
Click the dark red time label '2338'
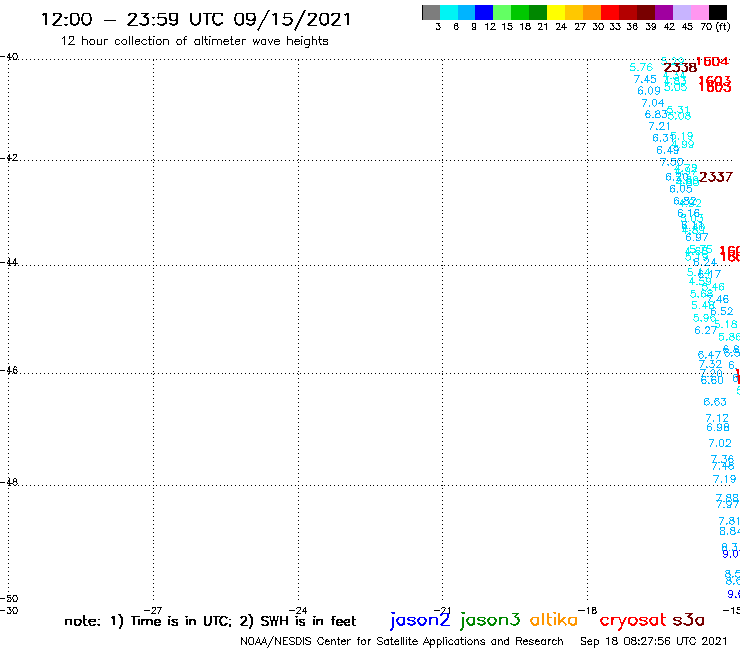pyautogui.click(x=680, y=68)
